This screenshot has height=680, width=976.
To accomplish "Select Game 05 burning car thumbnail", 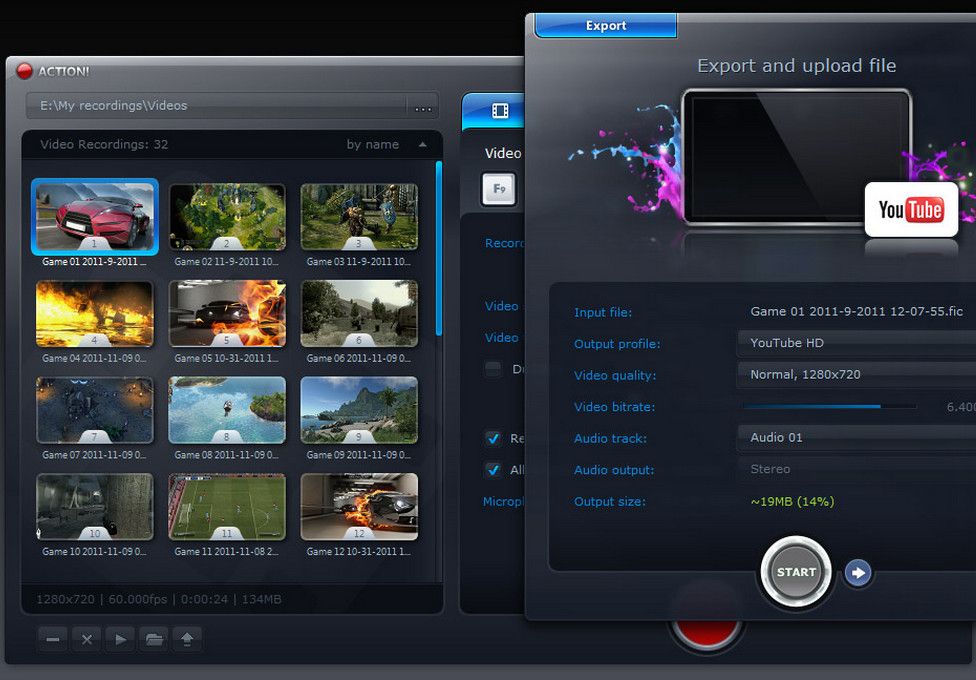I will 227,313.
